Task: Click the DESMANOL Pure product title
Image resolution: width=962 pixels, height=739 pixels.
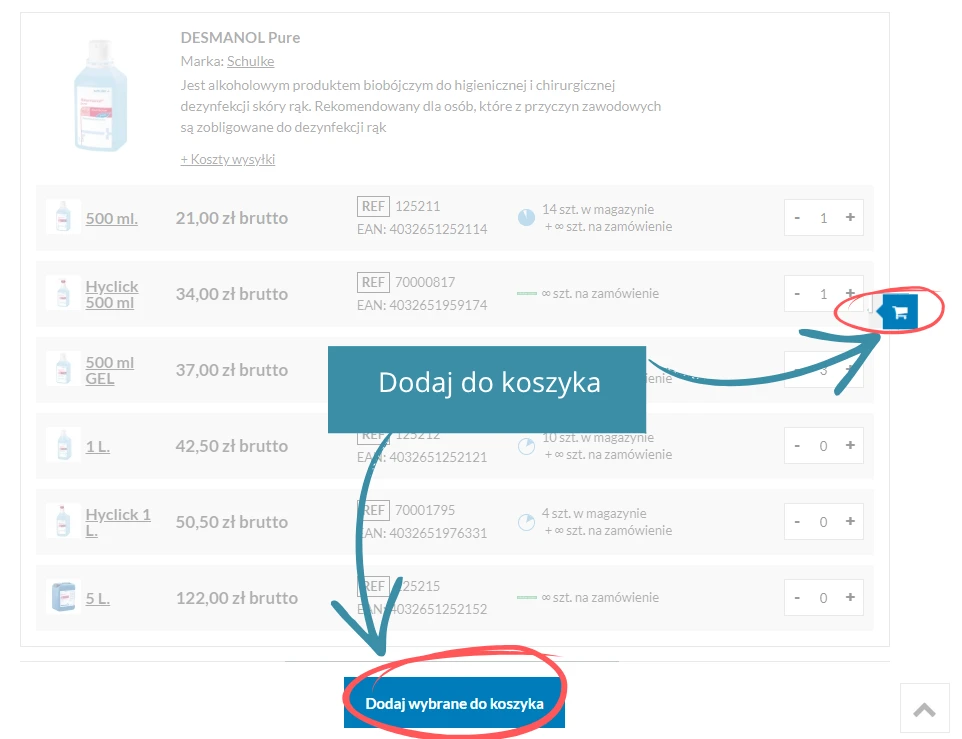Action: coord(240,37)
